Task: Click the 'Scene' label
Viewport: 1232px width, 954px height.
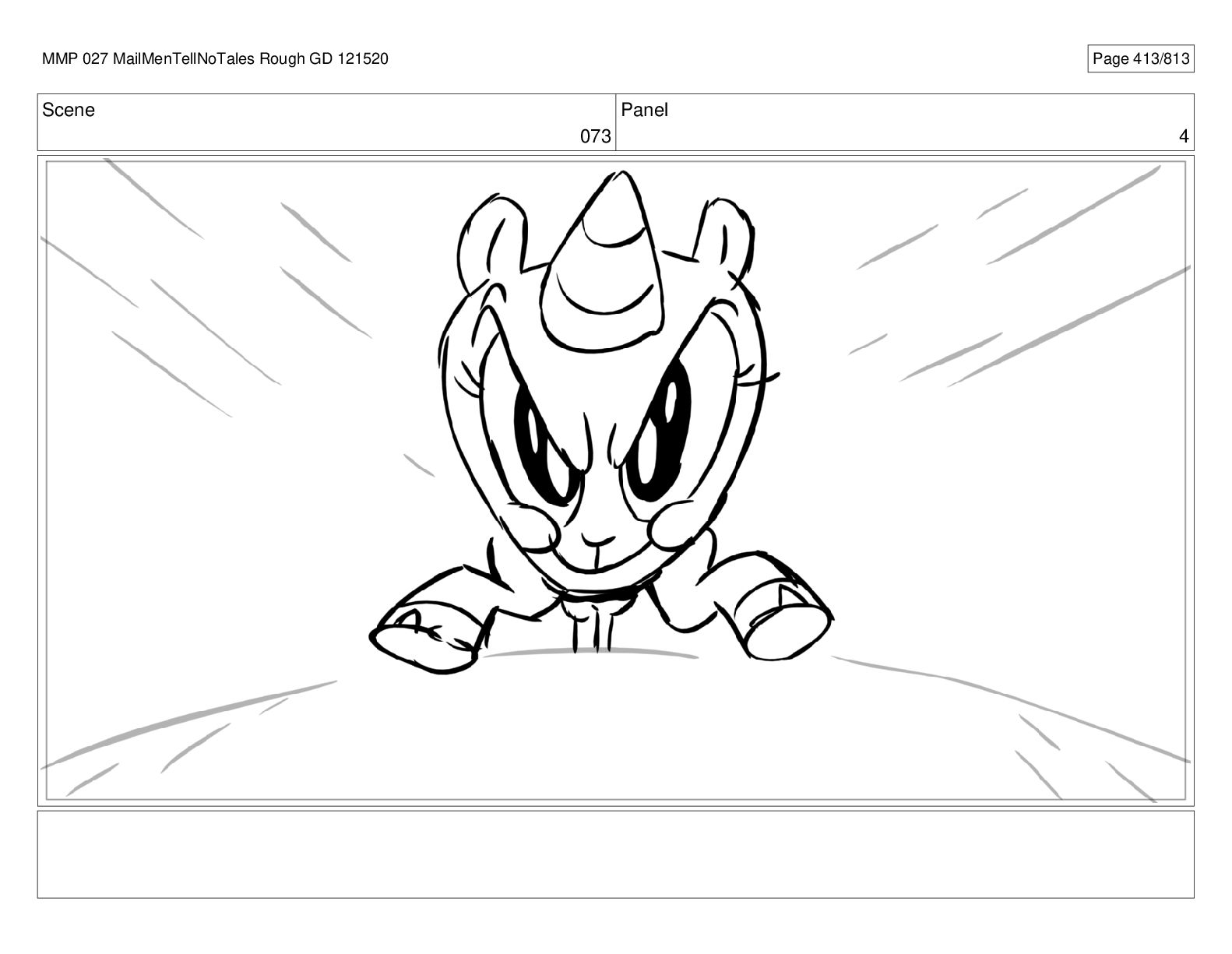Action: [x=69, y=111]
